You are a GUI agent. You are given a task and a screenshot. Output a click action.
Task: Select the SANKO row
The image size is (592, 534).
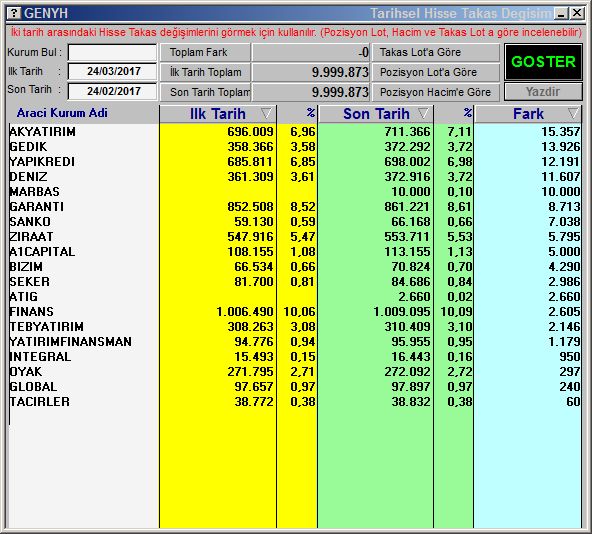pos(295,221)
